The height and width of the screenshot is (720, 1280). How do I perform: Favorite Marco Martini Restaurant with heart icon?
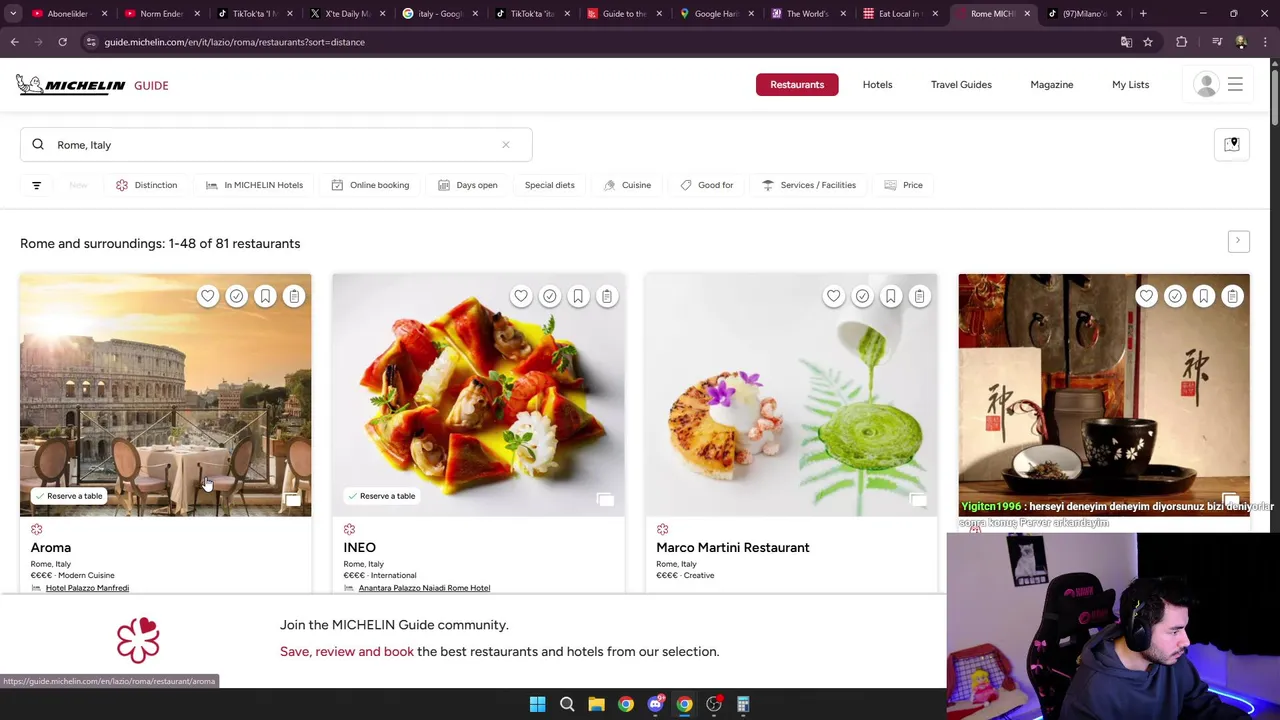(x=833, y=296)
